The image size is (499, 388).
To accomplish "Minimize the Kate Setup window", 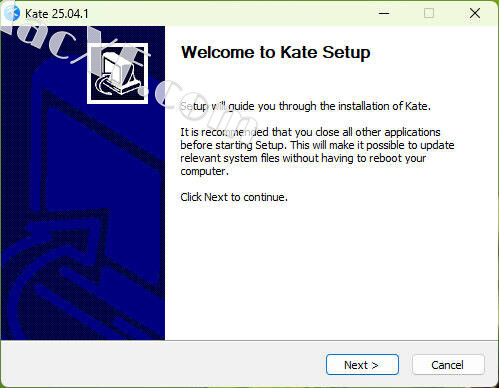I will point(384,13).
